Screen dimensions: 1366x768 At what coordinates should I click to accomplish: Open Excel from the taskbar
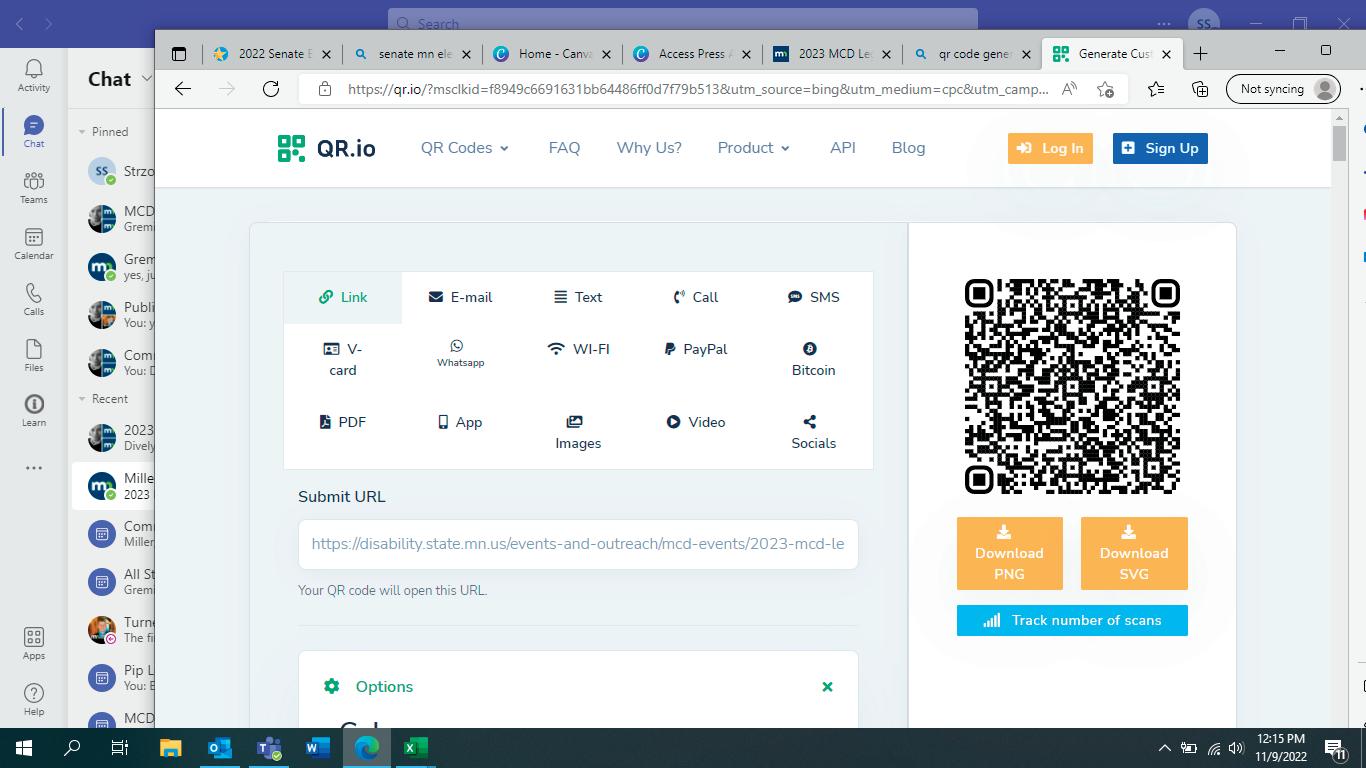coord(416,748)
